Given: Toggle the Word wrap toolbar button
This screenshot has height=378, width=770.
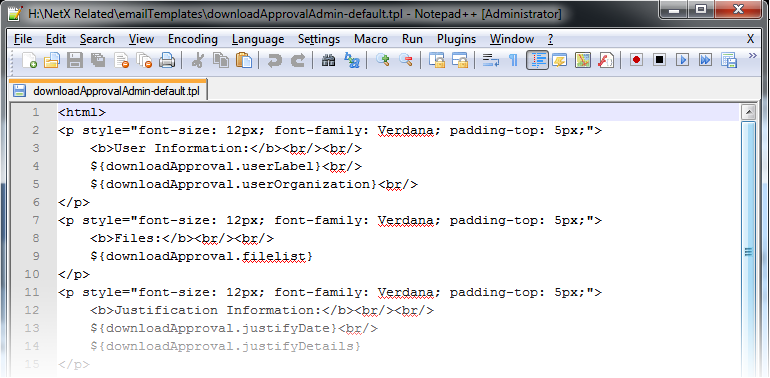Looking at the screenshot, I should click(x=491, y=60).
